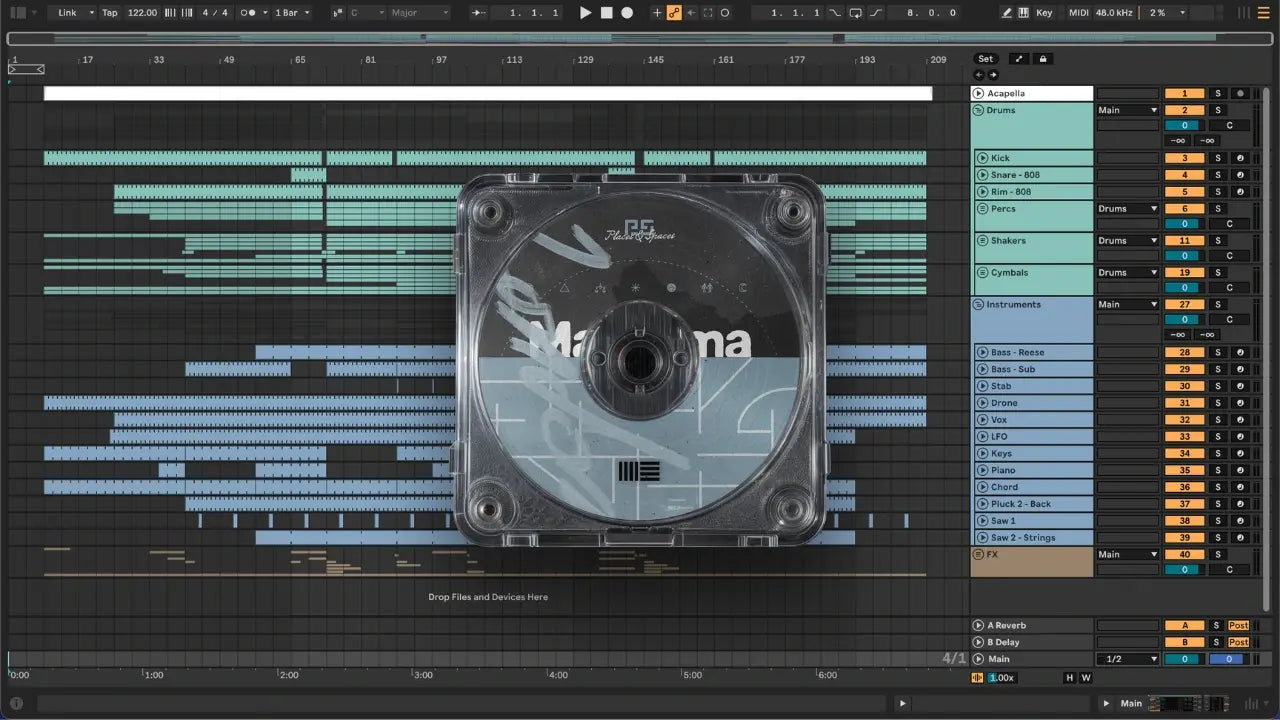Unfold the Kick track
Screen dimensions: 1280x720
click(x=983, y=158)
